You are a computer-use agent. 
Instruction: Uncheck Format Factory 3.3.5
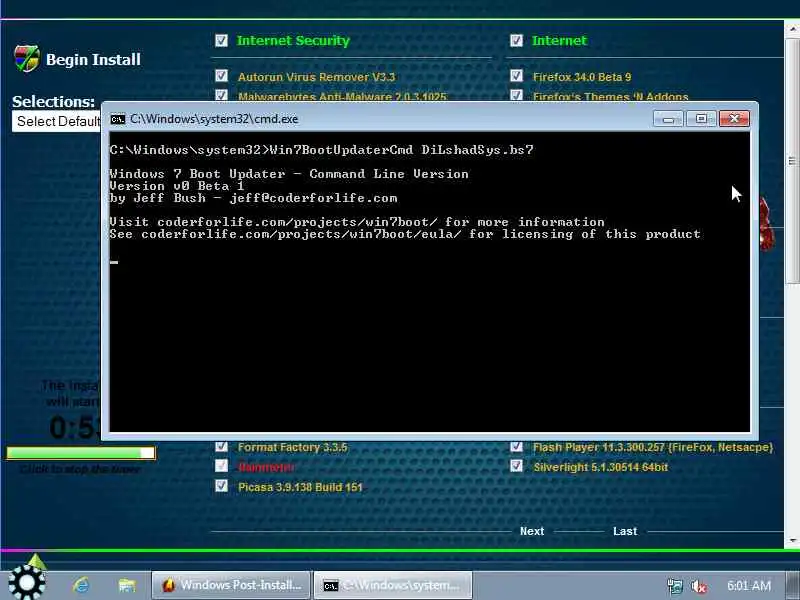pos(221,446)
